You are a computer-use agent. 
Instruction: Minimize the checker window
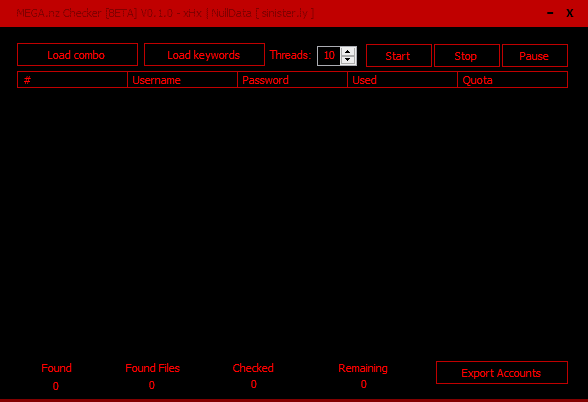point(550,13)
